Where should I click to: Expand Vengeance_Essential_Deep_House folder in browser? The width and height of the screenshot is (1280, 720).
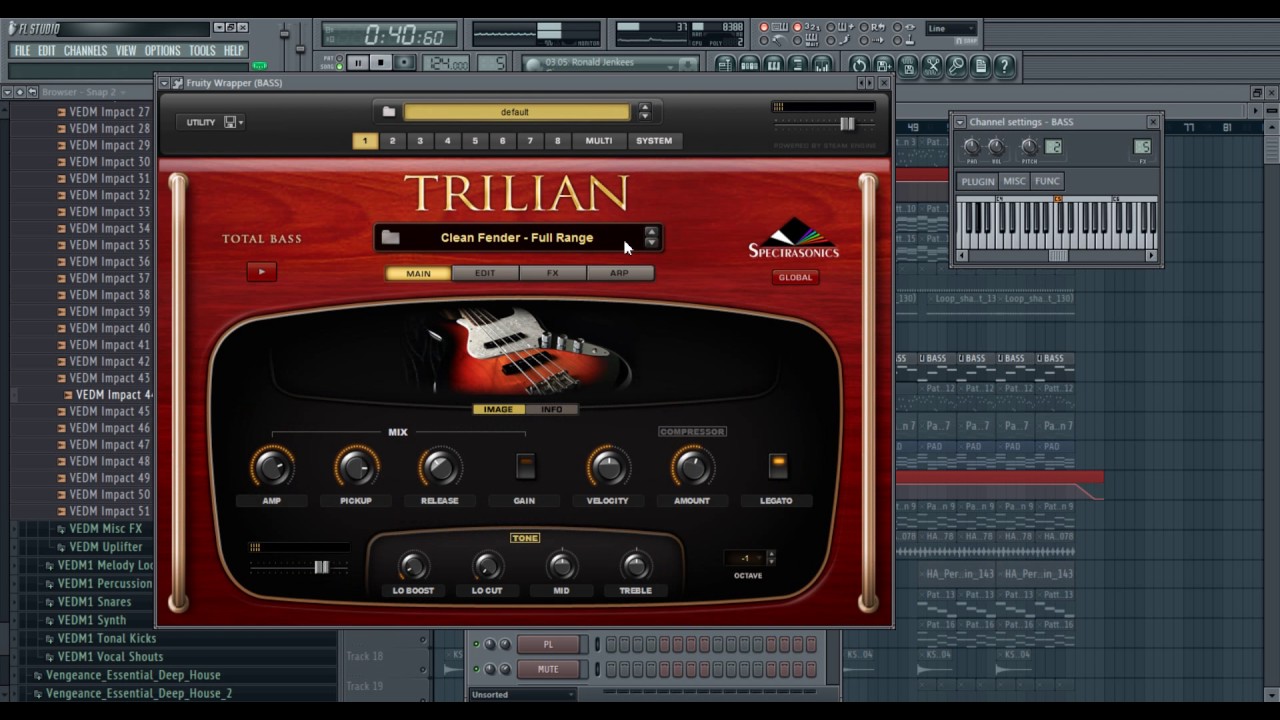pos(133,675)
